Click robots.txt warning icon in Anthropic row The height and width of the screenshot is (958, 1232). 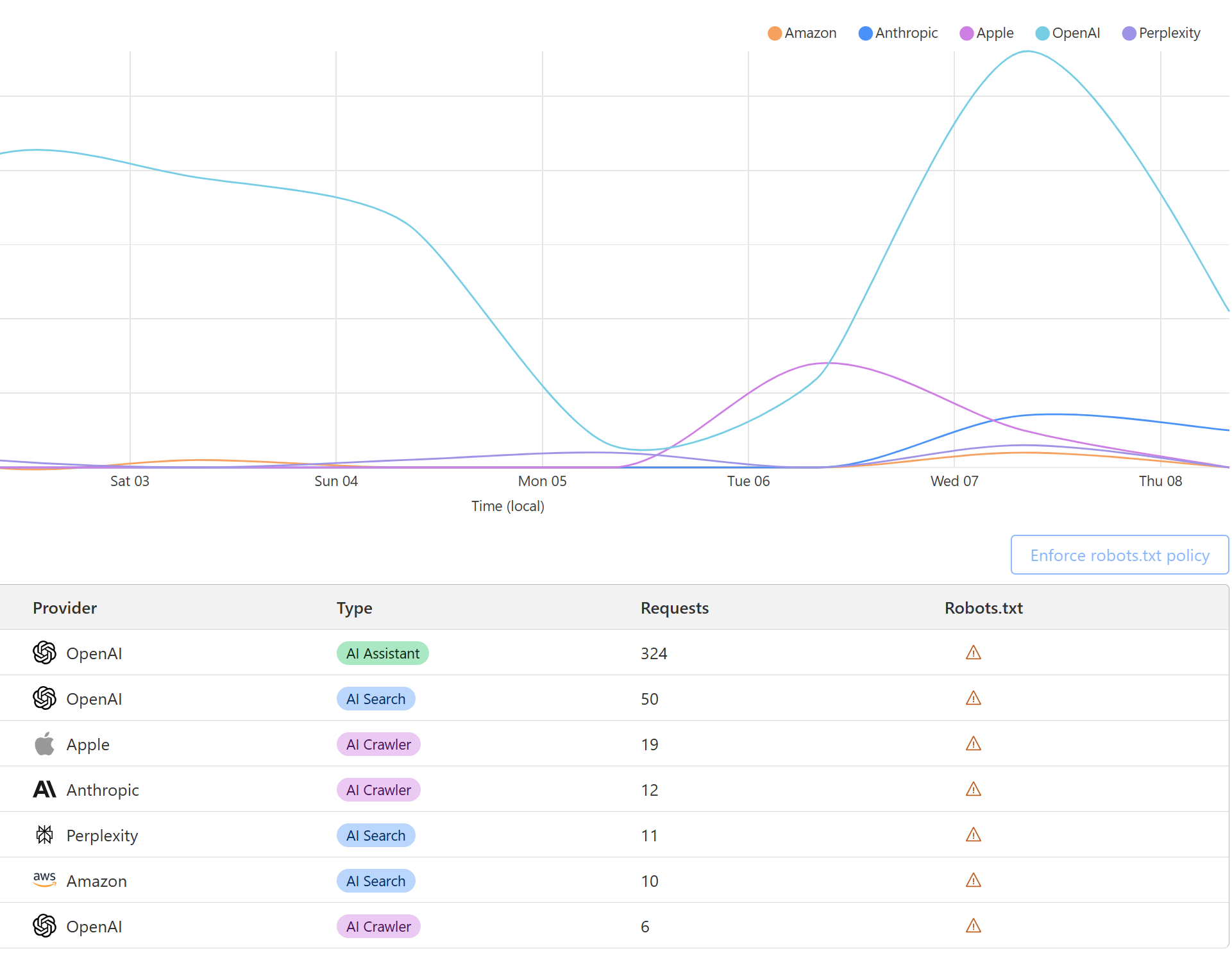[x=974, y=789]
